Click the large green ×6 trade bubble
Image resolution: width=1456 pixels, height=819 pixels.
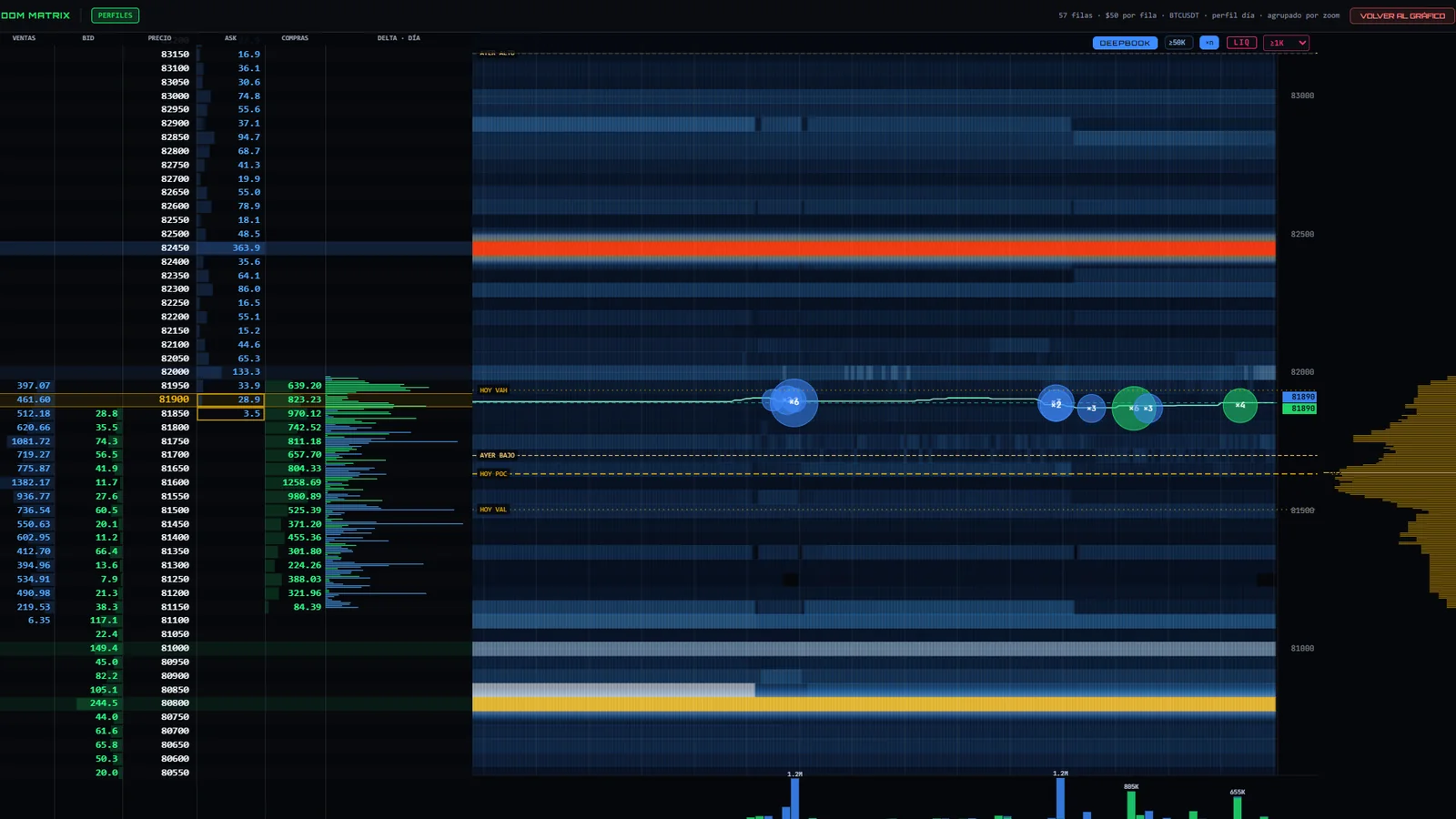pos(1133,408)
